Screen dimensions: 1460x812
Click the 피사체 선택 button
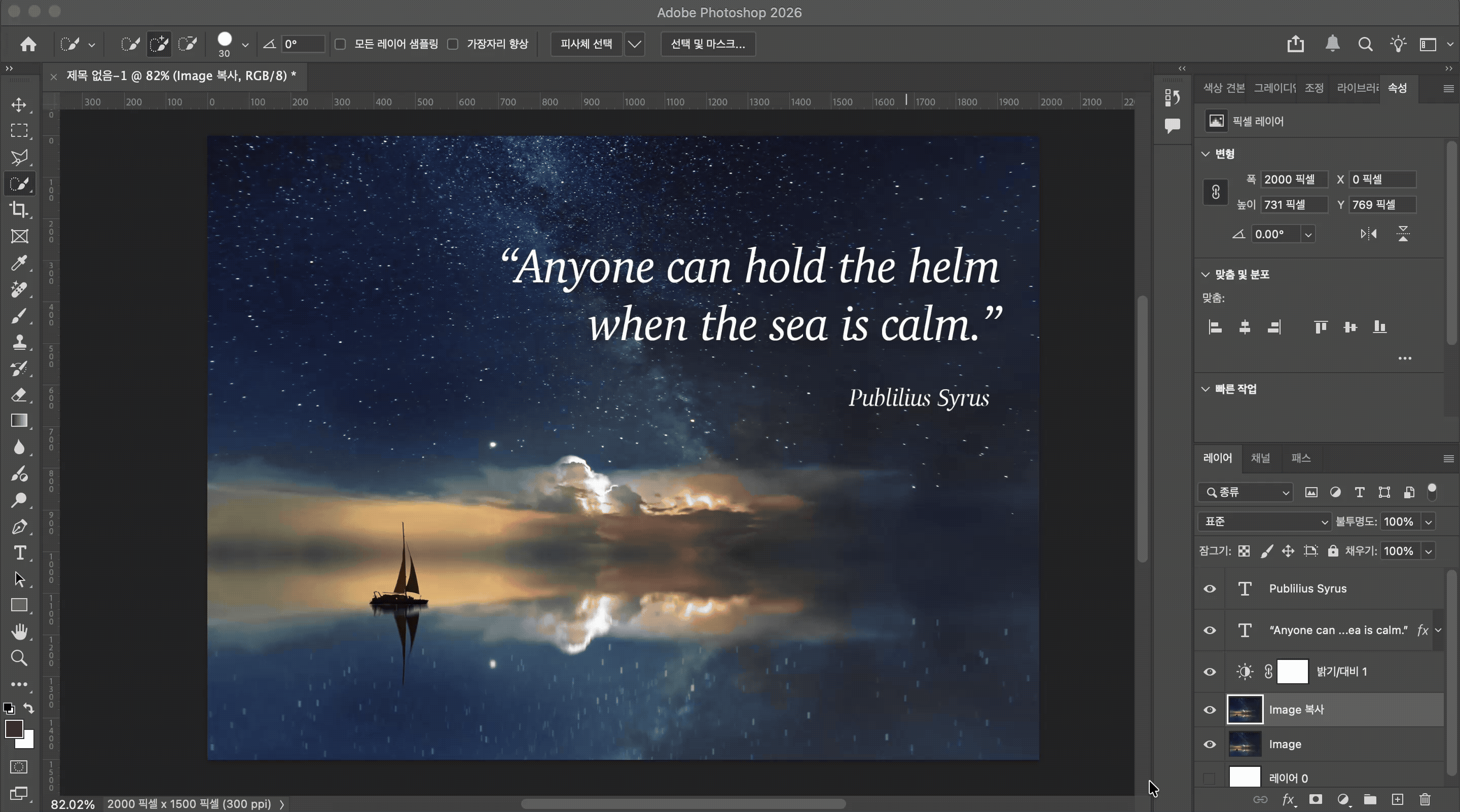[x=586, y=44]
